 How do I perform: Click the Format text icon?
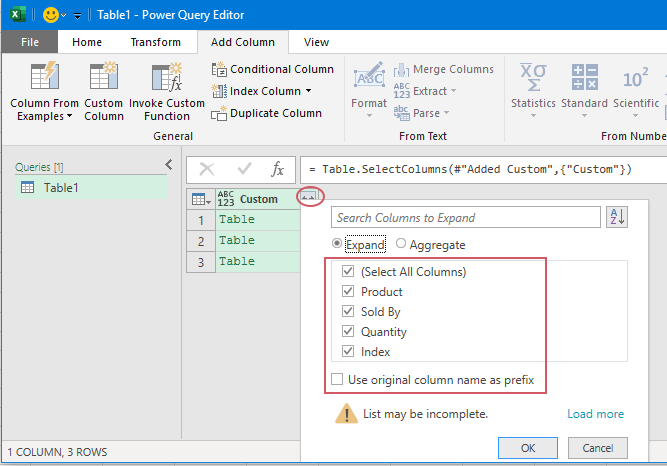(369, 78)
